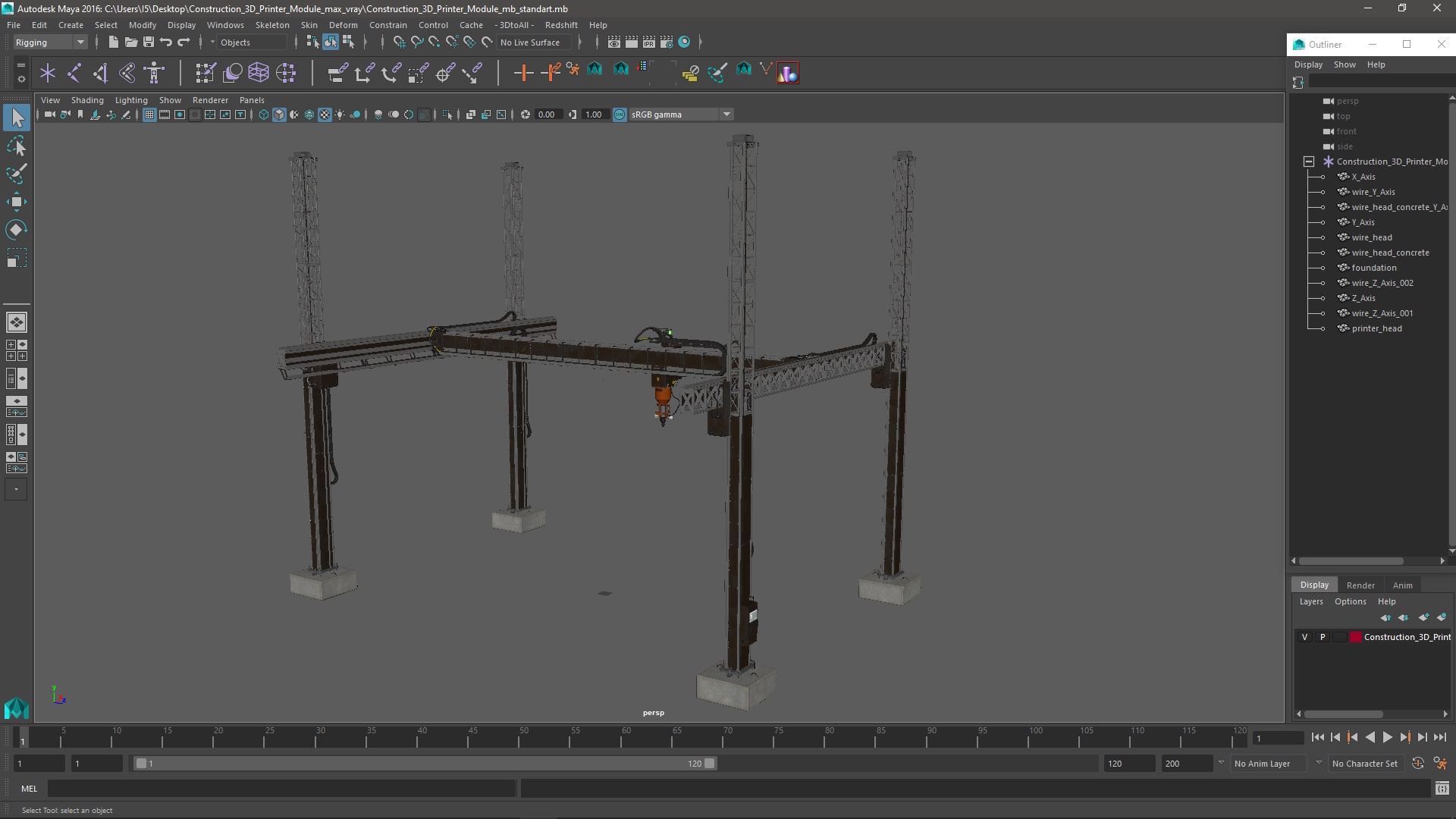Image resolution: width=1456 pixels, height=819 pixels.
Task: Click the Human IK skeleton shelf icon
Action: tap(155, 73)
